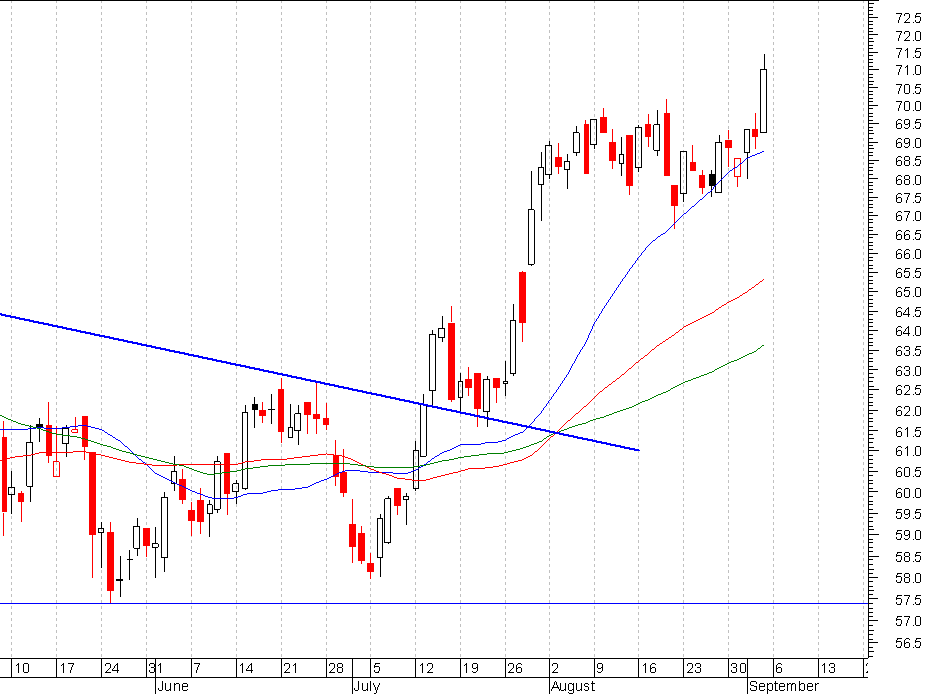Pick the 56.5 value on price axis
Viewport: 926px width, 694px height.
point(908,644)
